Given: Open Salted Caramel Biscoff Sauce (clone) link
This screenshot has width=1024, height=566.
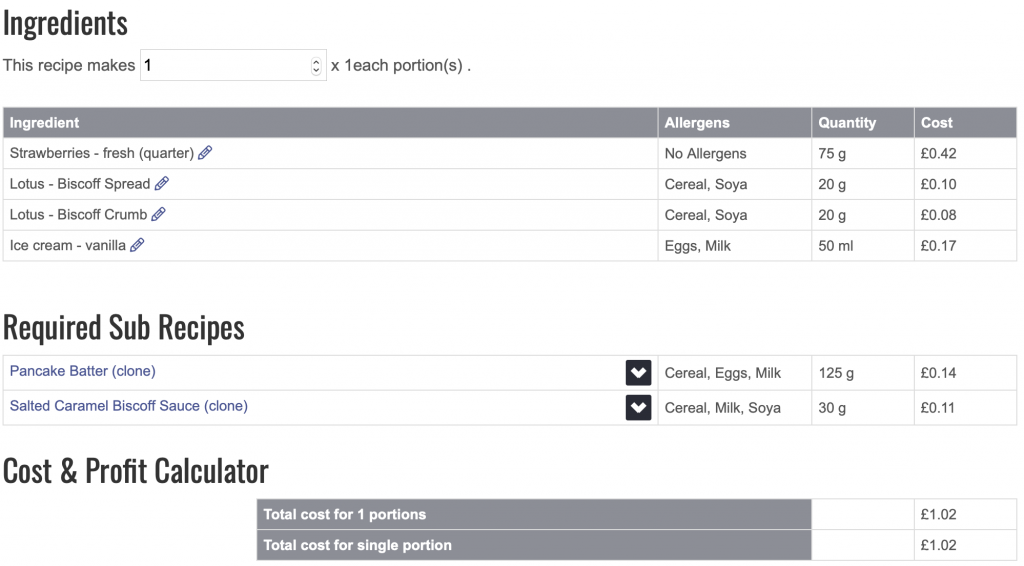Looking at the screenshot, I should [x=129, y=405].
